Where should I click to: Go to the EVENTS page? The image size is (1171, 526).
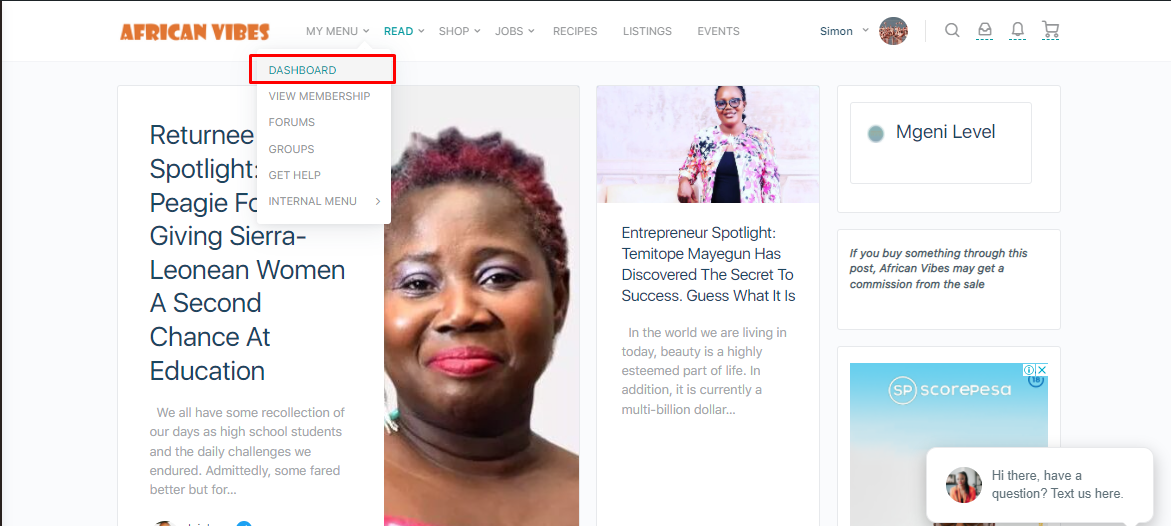point(718,31)
